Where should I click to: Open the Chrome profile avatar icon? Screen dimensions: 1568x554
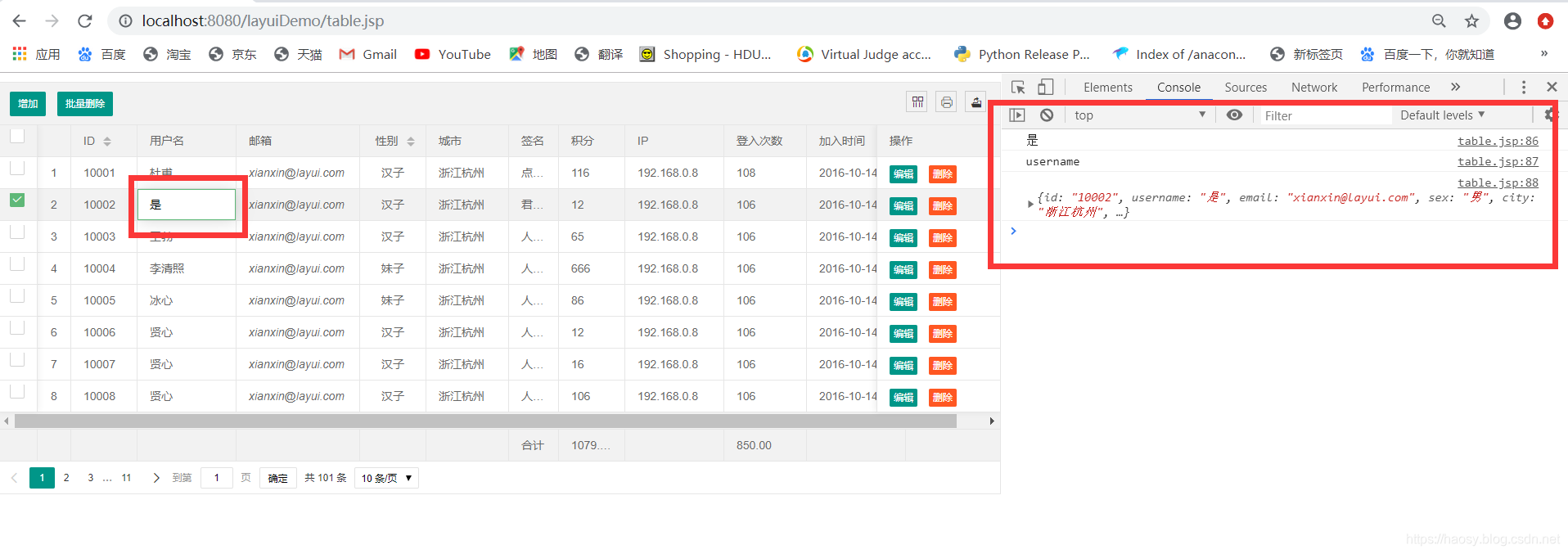[x=1512, y=21]
